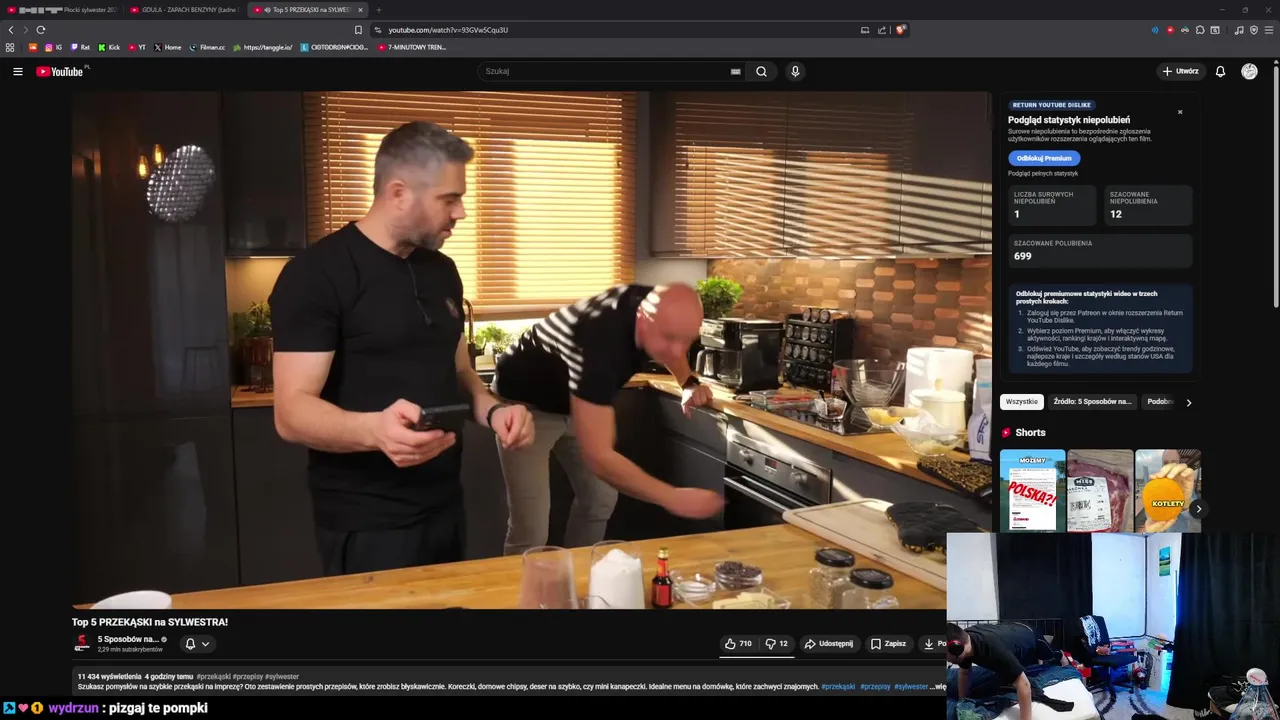Expand description with ...więcej
The image size is (1280, 720).
[936, 687]
